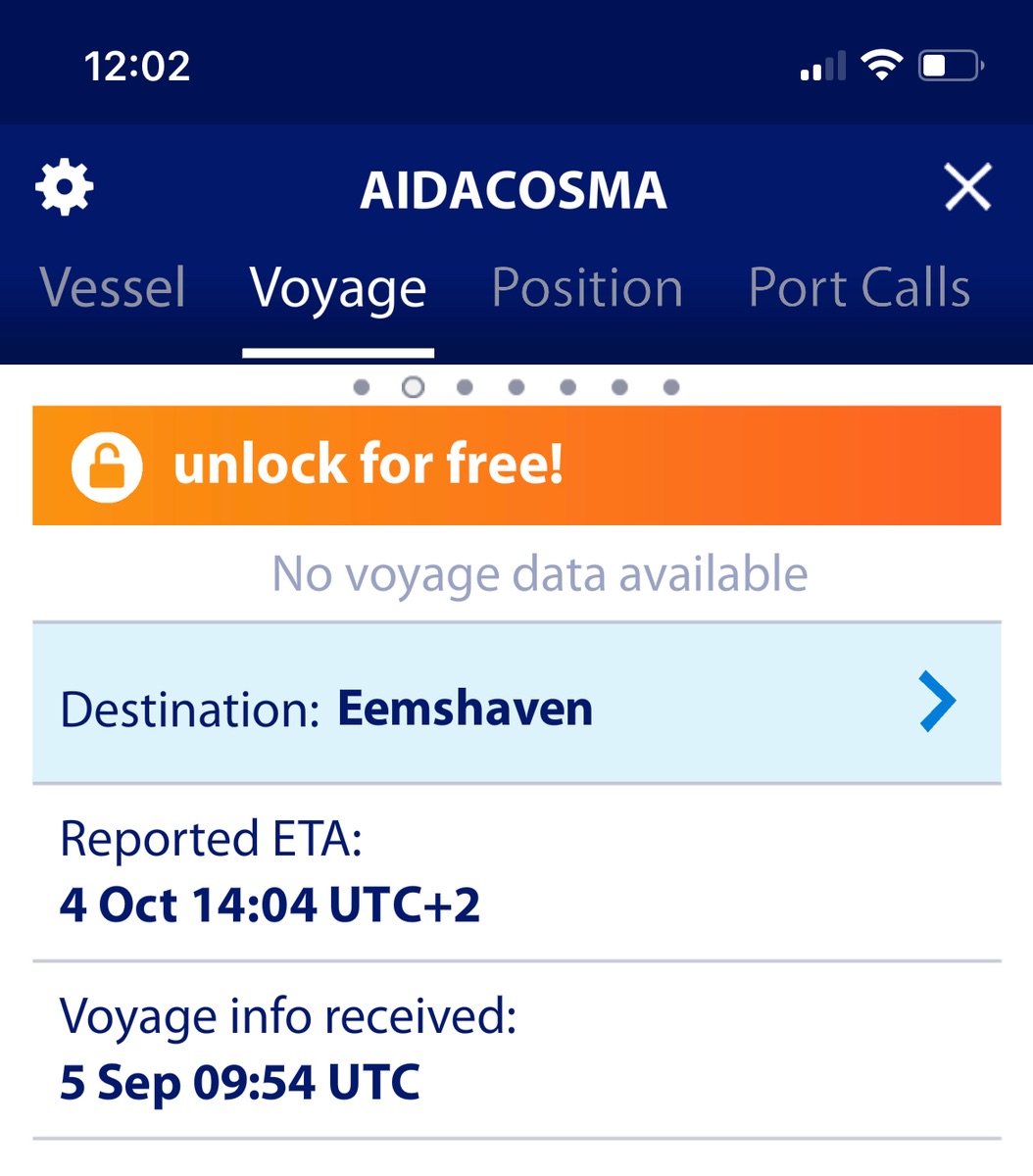Go to the Port Calls tab
The height and width of the screenshot is (1176, 1033).
pyautogui.click(x=859, y=288)
